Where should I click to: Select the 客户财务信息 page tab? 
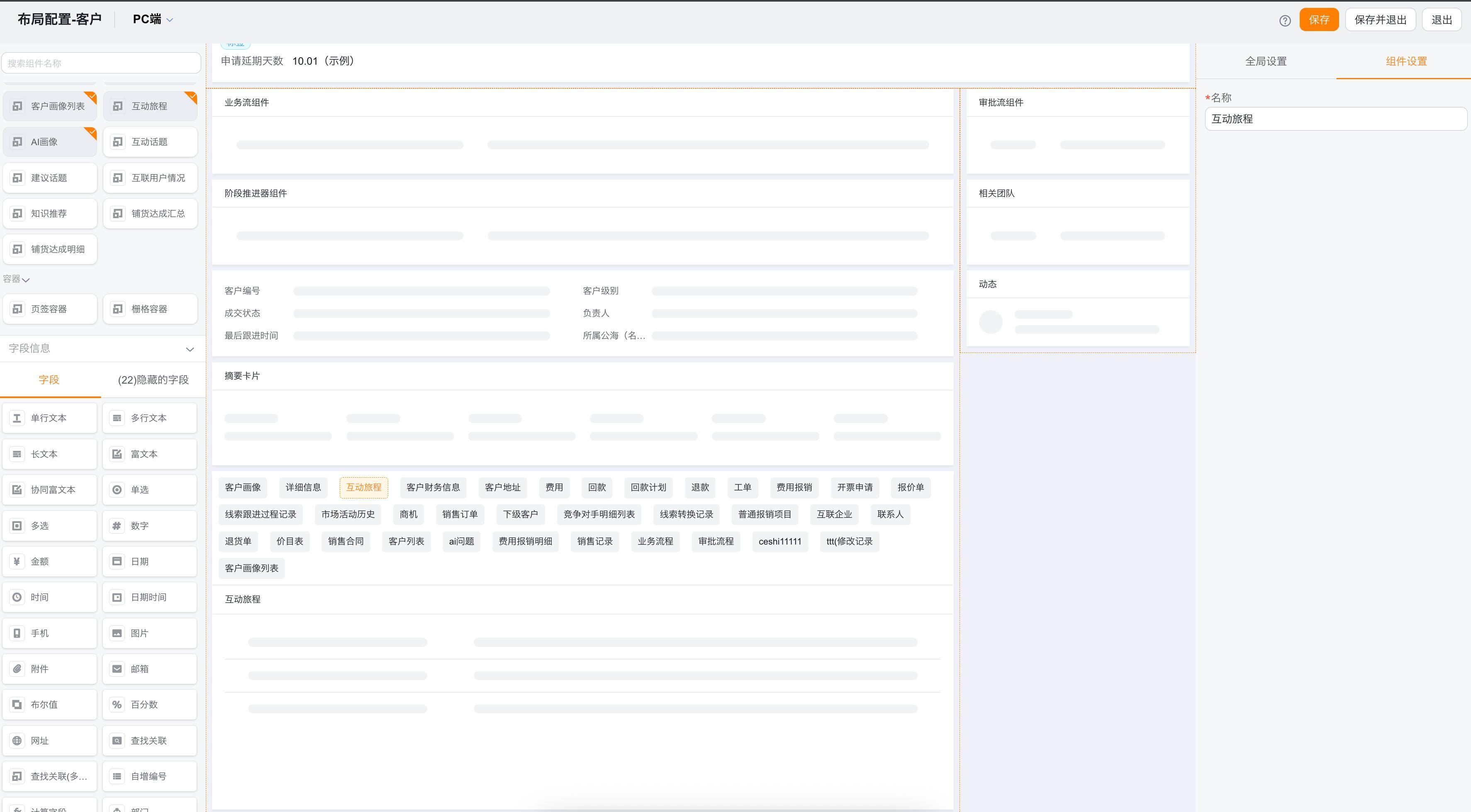point(433,487)
